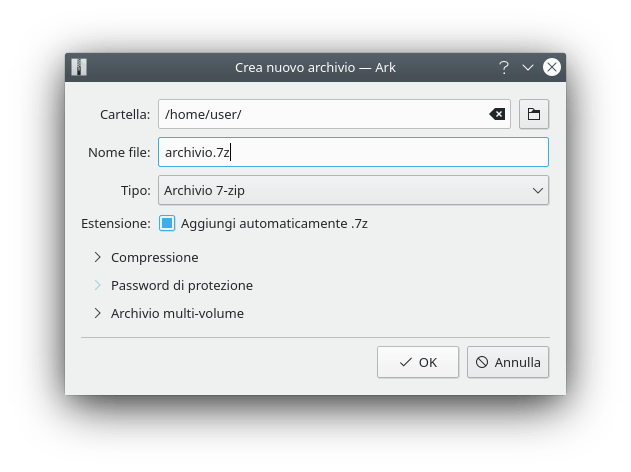Open the folder browse dialog
This screenshot has width=631, height=472.
pos(534,114)
